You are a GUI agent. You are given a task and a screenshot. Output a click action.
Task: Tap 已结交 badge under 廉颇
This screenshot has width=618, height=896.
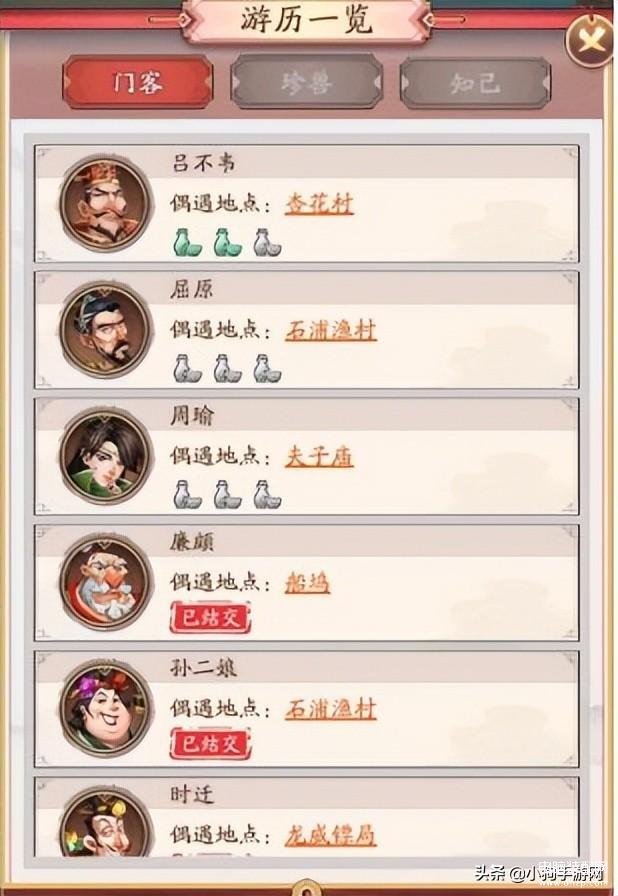tap(211, 618)
